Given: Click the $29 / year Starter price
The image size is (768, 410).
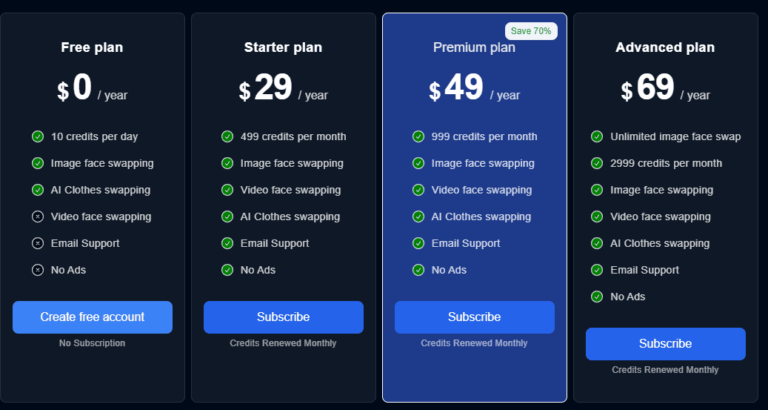Looking at the screenshot, I should 283,90.
